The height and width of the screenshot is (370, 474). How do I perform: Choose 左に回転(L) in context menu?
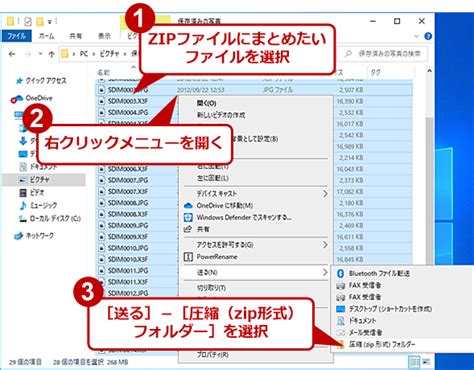(x=213, y=178)
